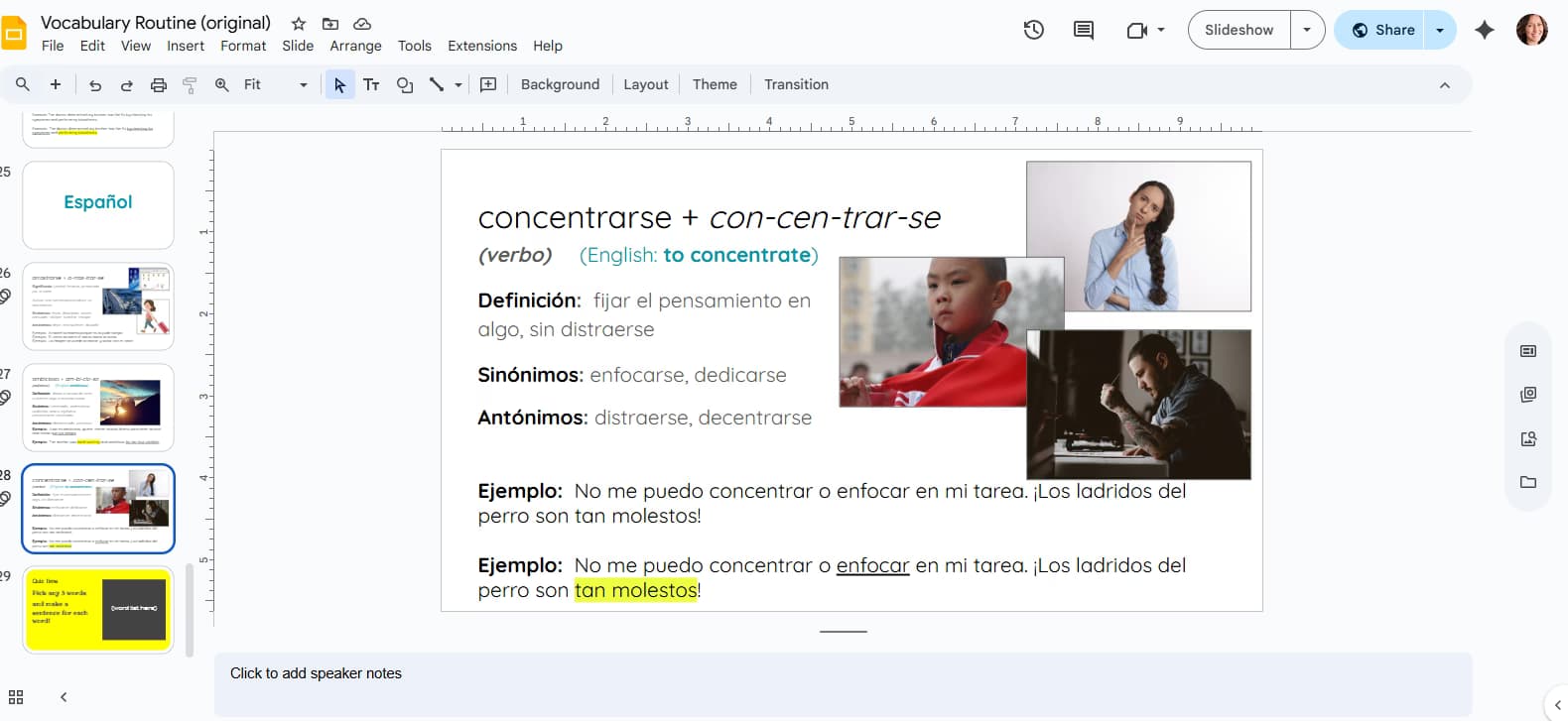This screenshot has height=721, width=1568.
Task: Star the Vocabulary Routine presentation
Action: click(x=299, y=23)
